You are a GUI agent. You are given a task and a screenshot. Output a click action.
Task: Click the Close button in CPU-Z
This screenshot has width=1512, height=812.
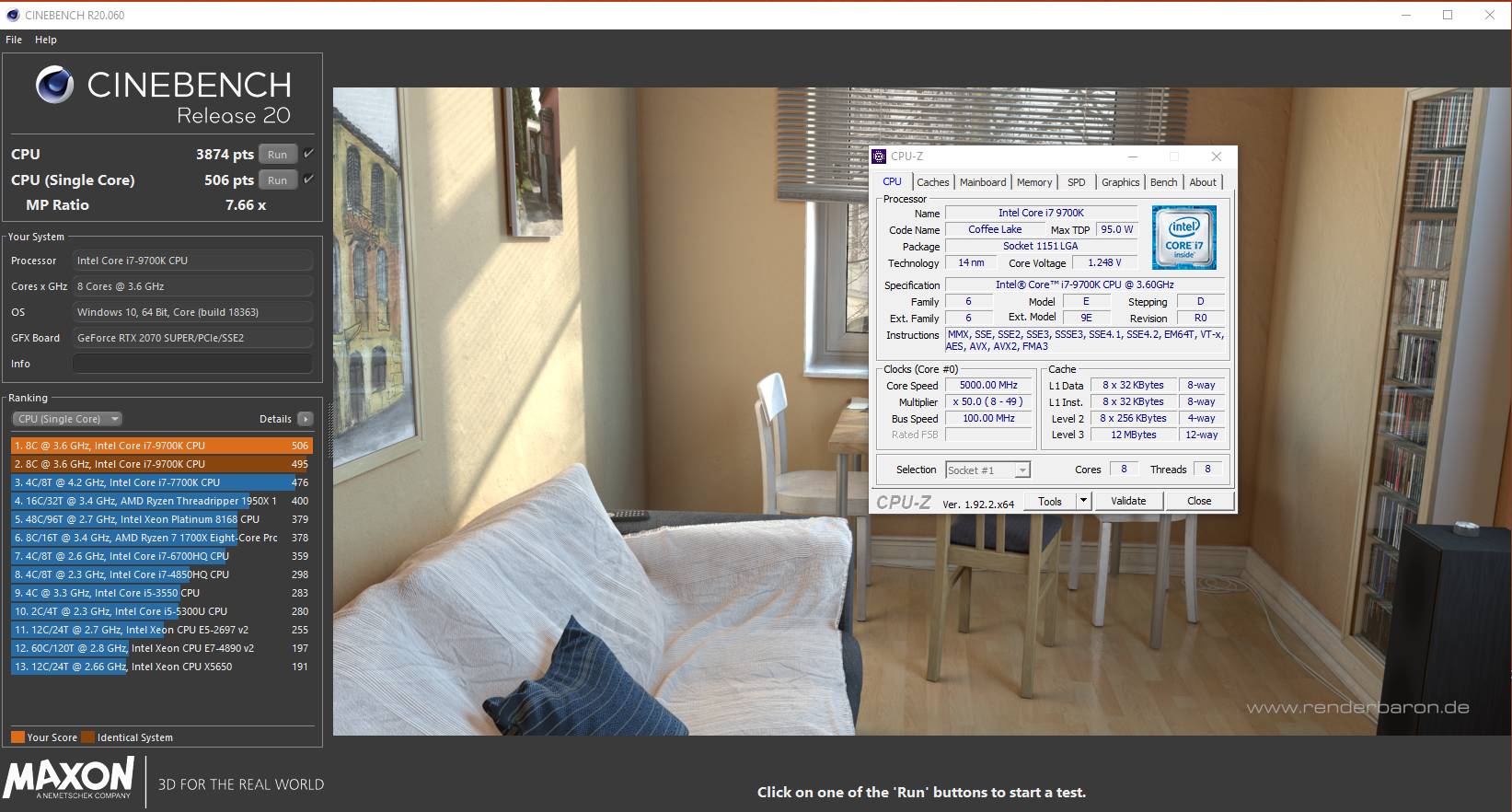1199,501
